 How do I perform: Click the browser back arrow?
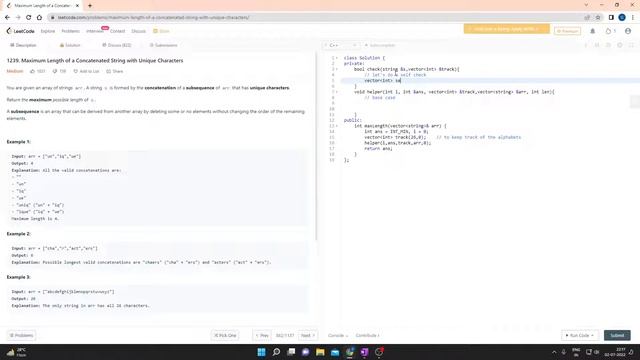(7, 18)
